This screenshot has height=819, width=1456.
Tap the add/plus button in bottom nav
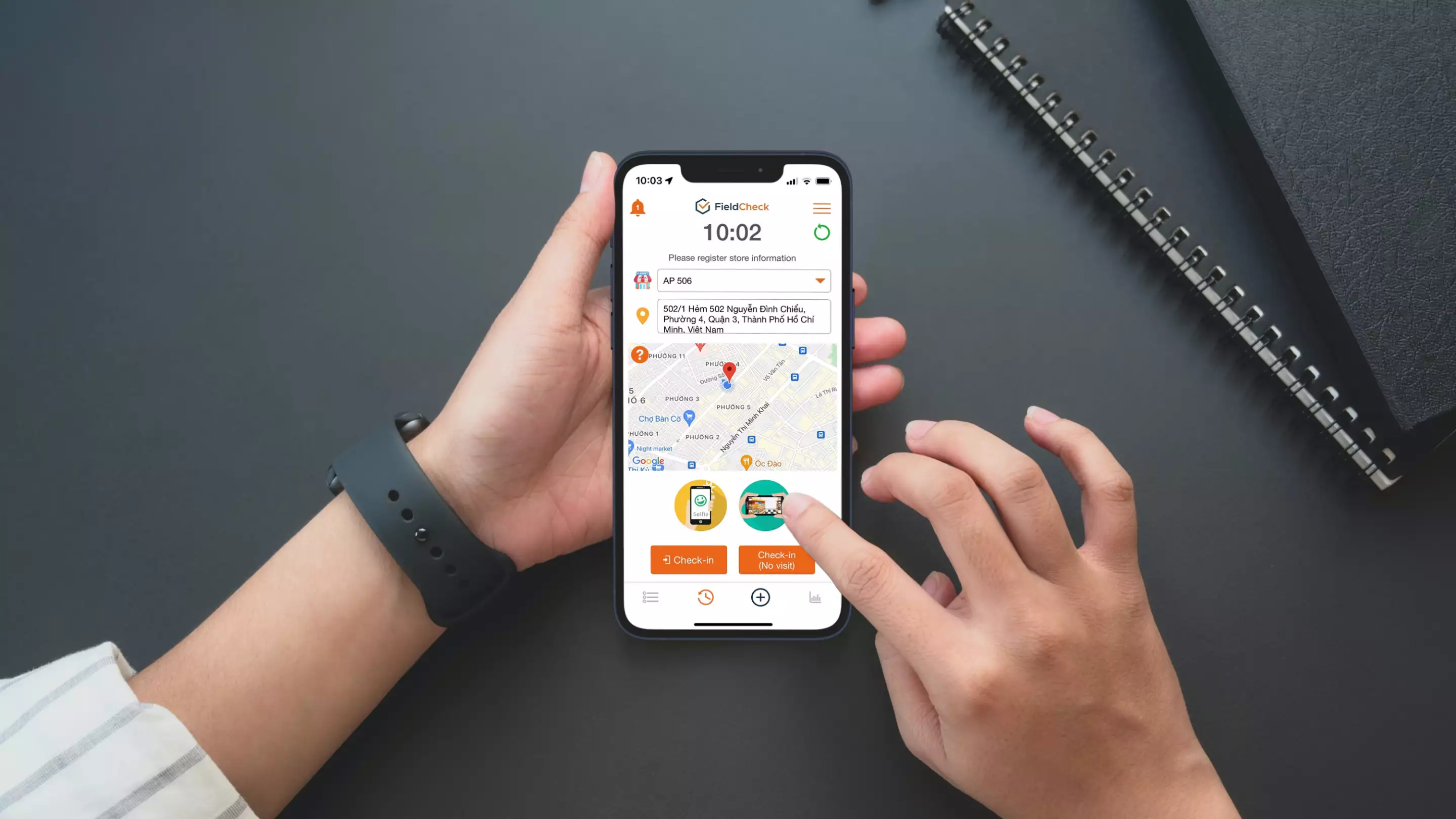click(760, 597)
